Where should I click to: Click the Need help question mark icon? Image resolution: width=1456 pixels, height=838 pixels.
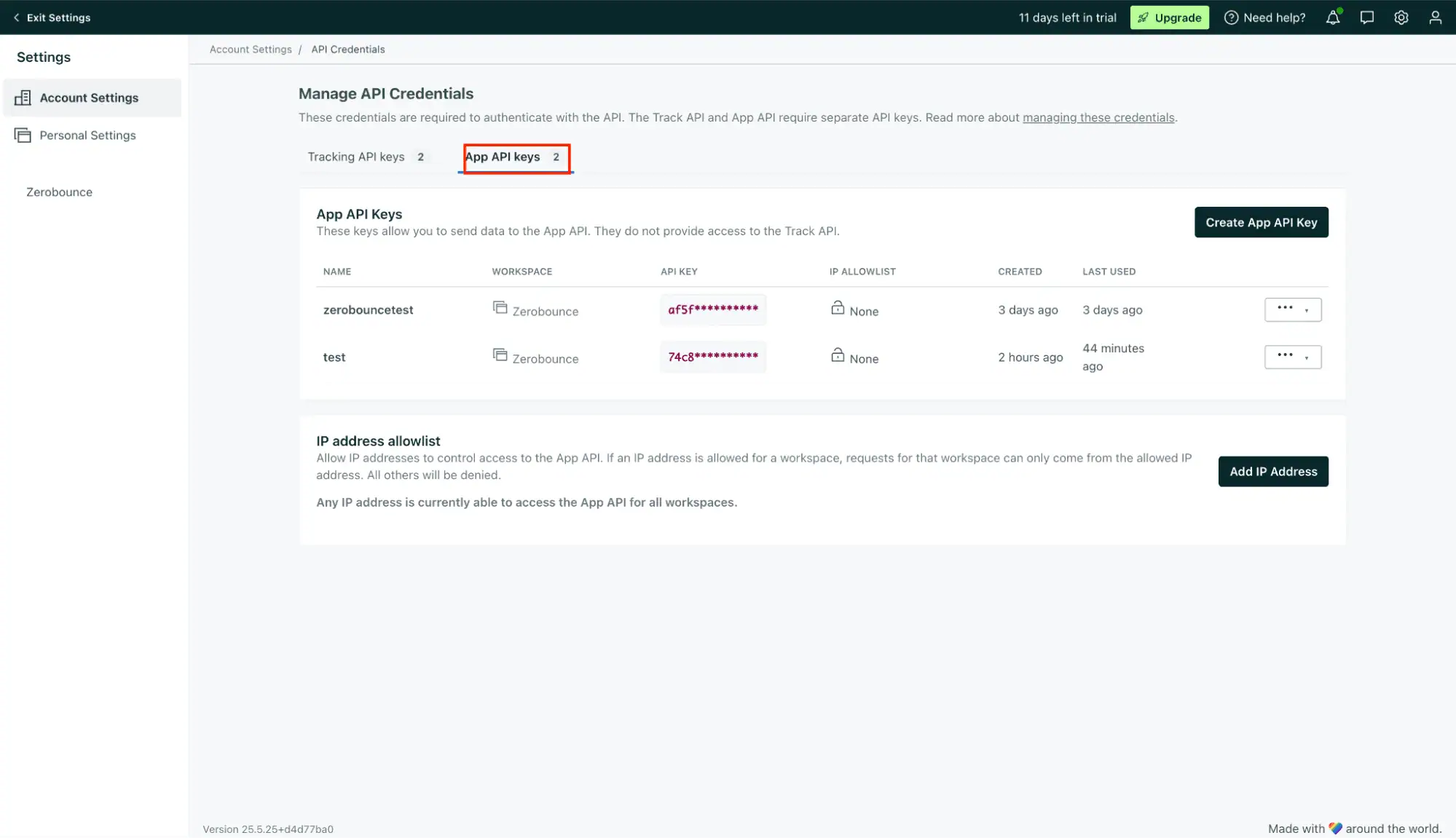coord(1230,17)
